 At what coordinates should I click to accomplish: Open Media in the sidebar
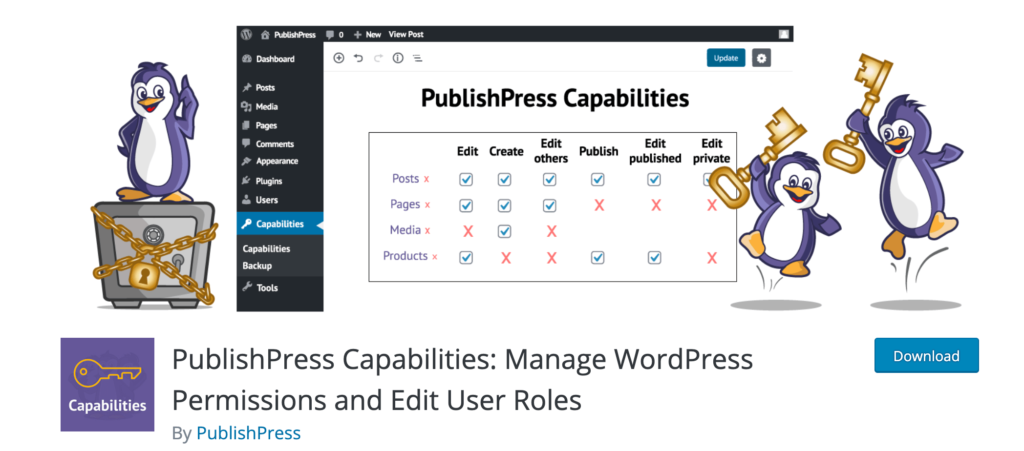tap(280, 106)
